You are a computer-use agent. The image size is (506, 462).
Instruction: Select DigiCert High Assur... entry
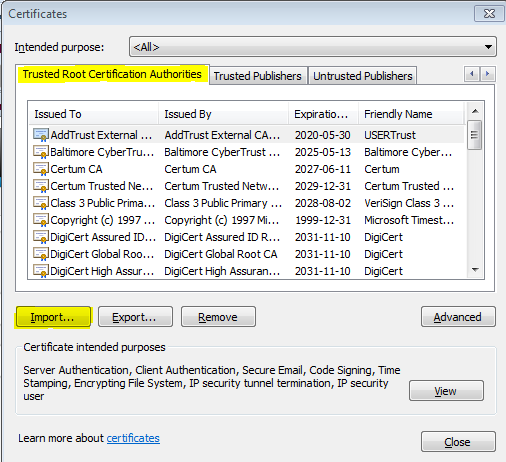click(102, 271)
